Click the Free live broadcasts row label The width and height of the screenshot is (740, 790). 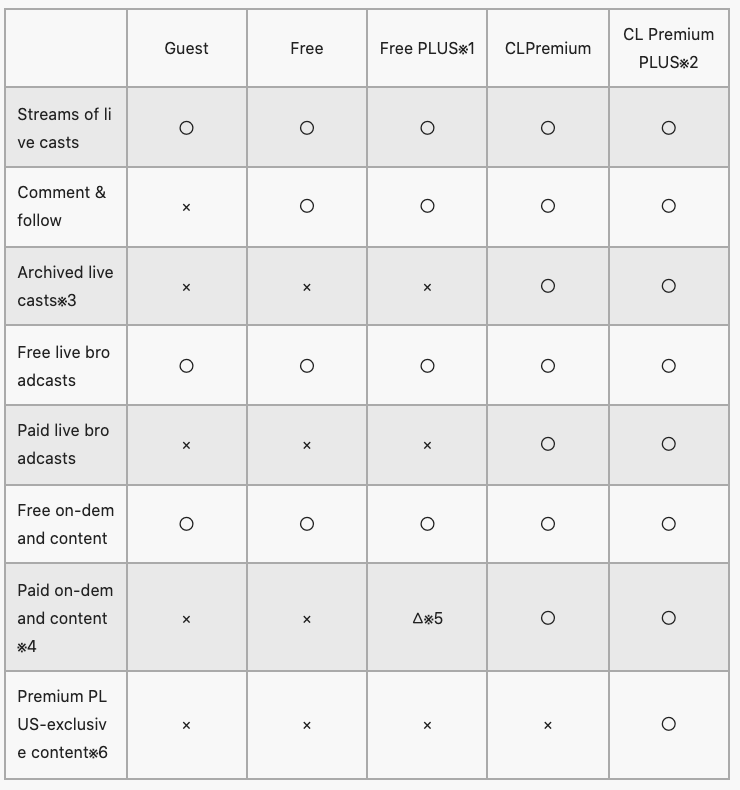coord(63,366)
